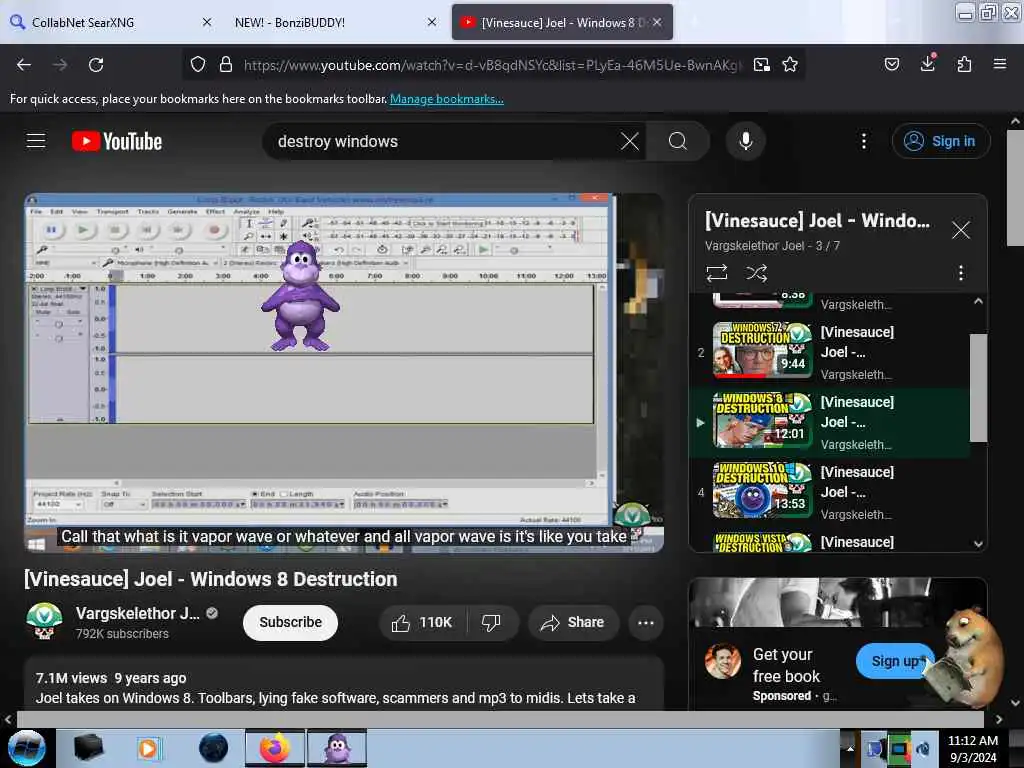Open the YouTube guide hamburger menu
1024x768 pixels.
[36, 141]
